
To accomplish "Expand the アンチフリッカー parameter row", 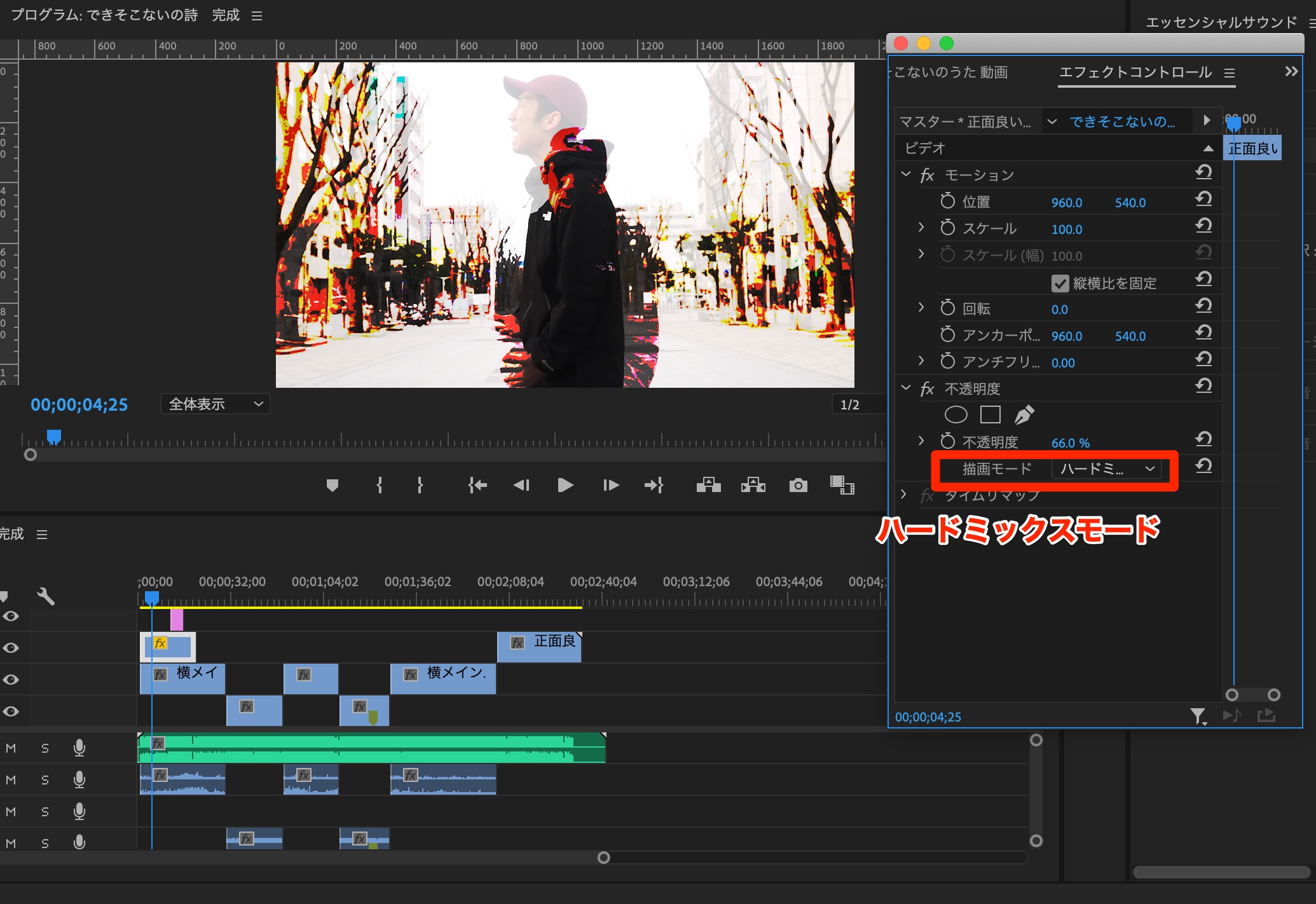I will [x=921, y=360].
